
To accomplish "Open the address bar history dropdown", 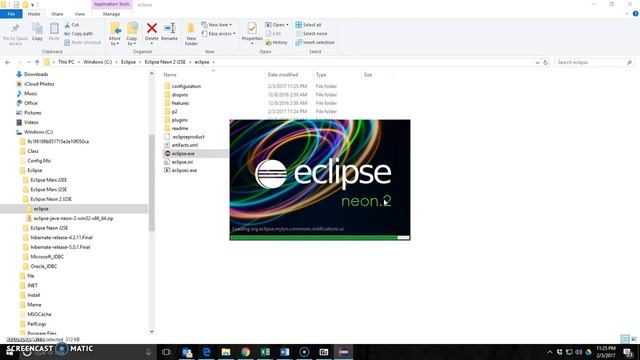I will pyautogui.click(x=537, y=62).
